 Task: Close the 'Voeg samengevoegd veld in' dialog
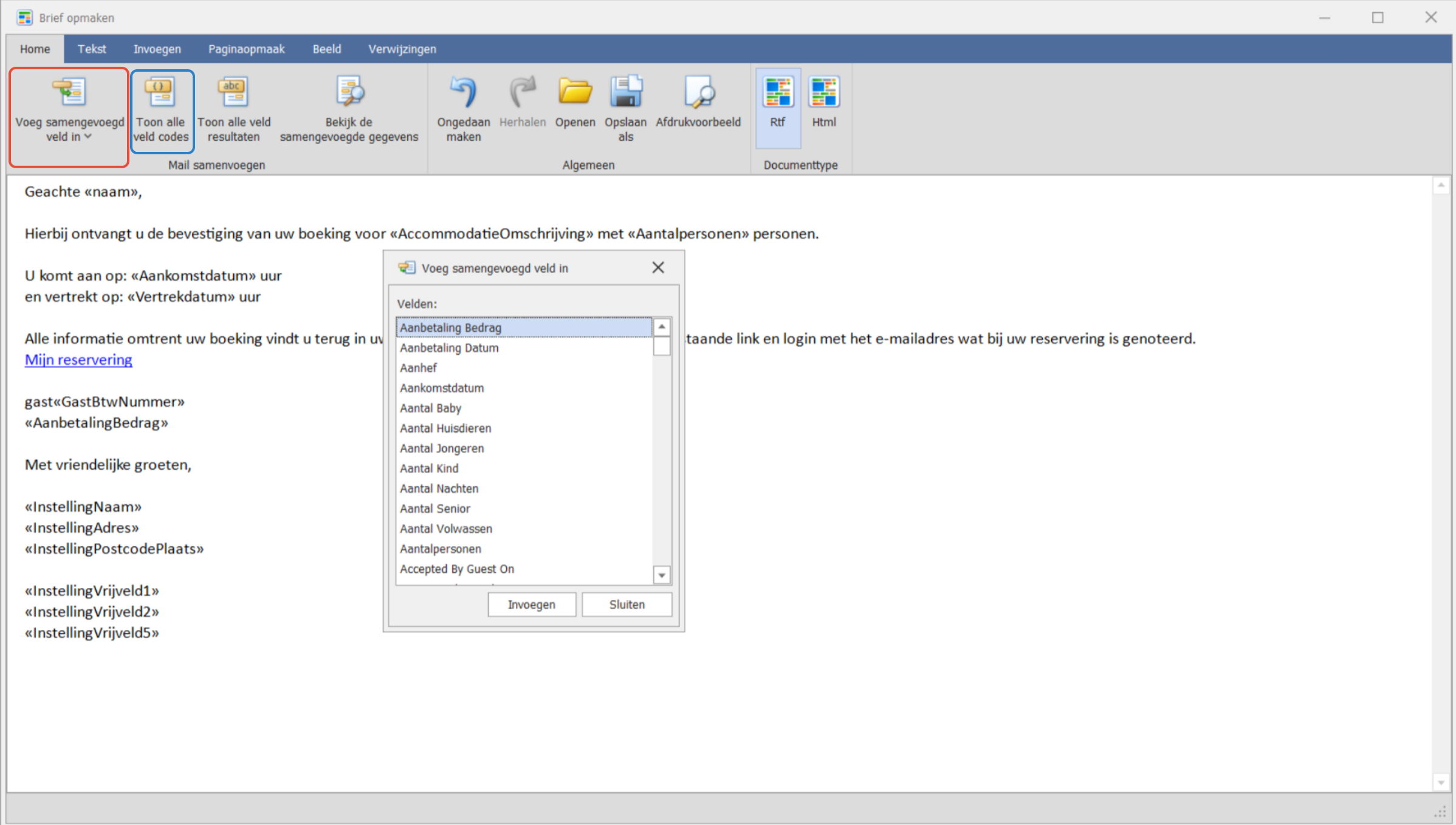(x=658, y=268)
